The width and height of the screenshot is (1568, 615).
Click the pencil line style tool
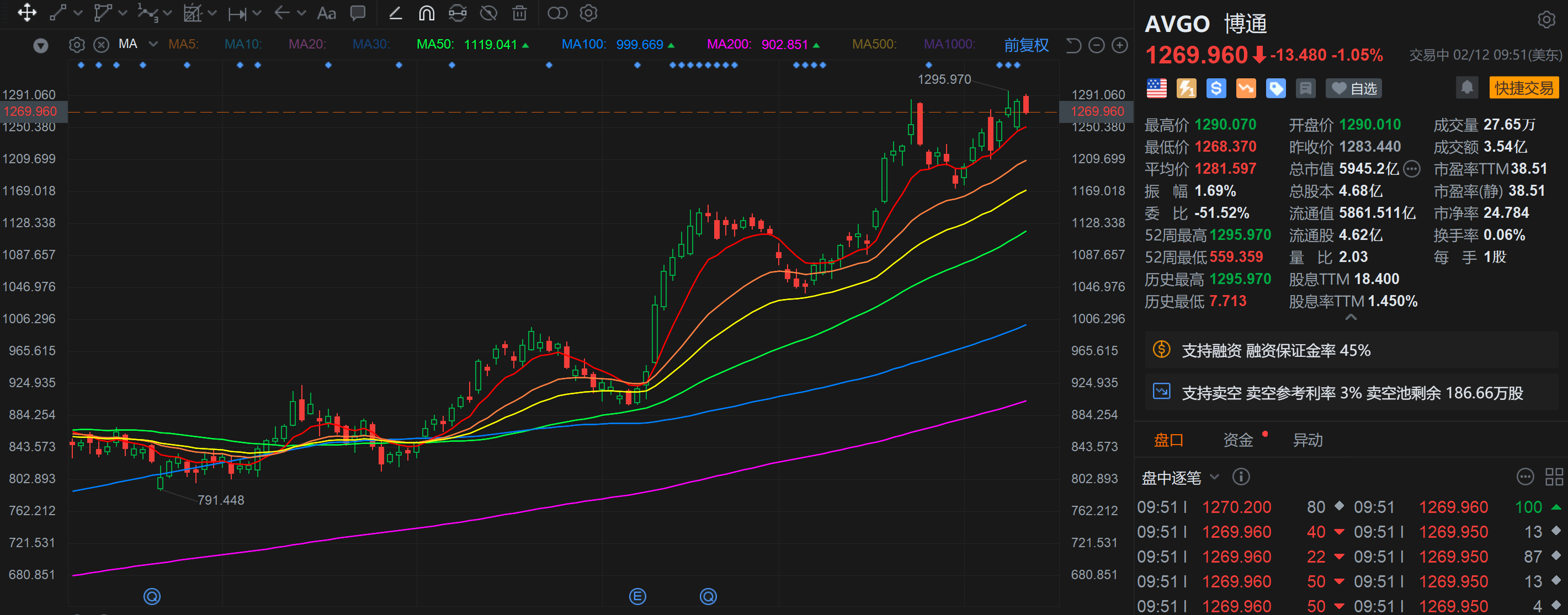[396, 13]
